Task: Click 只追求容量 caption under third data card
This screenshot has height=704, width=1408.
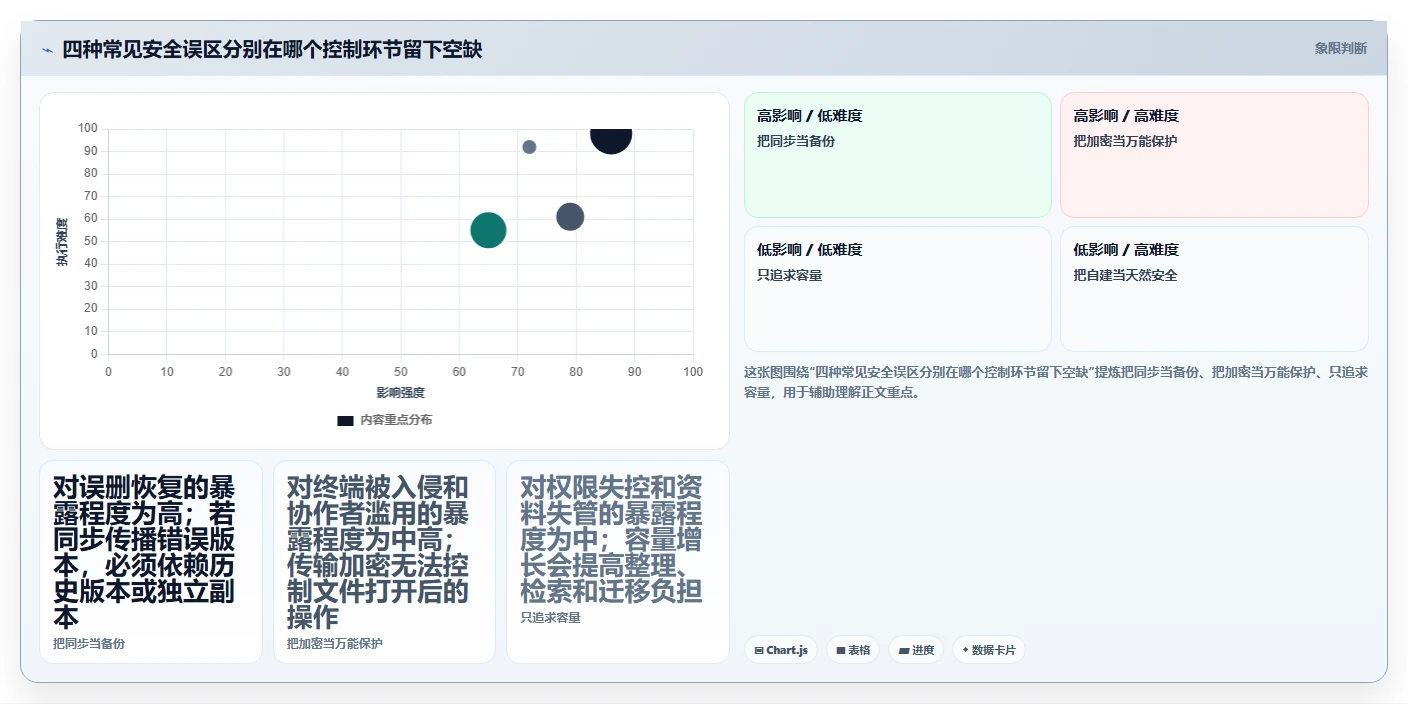Action: pyautogui.click(x=551, y=618)
